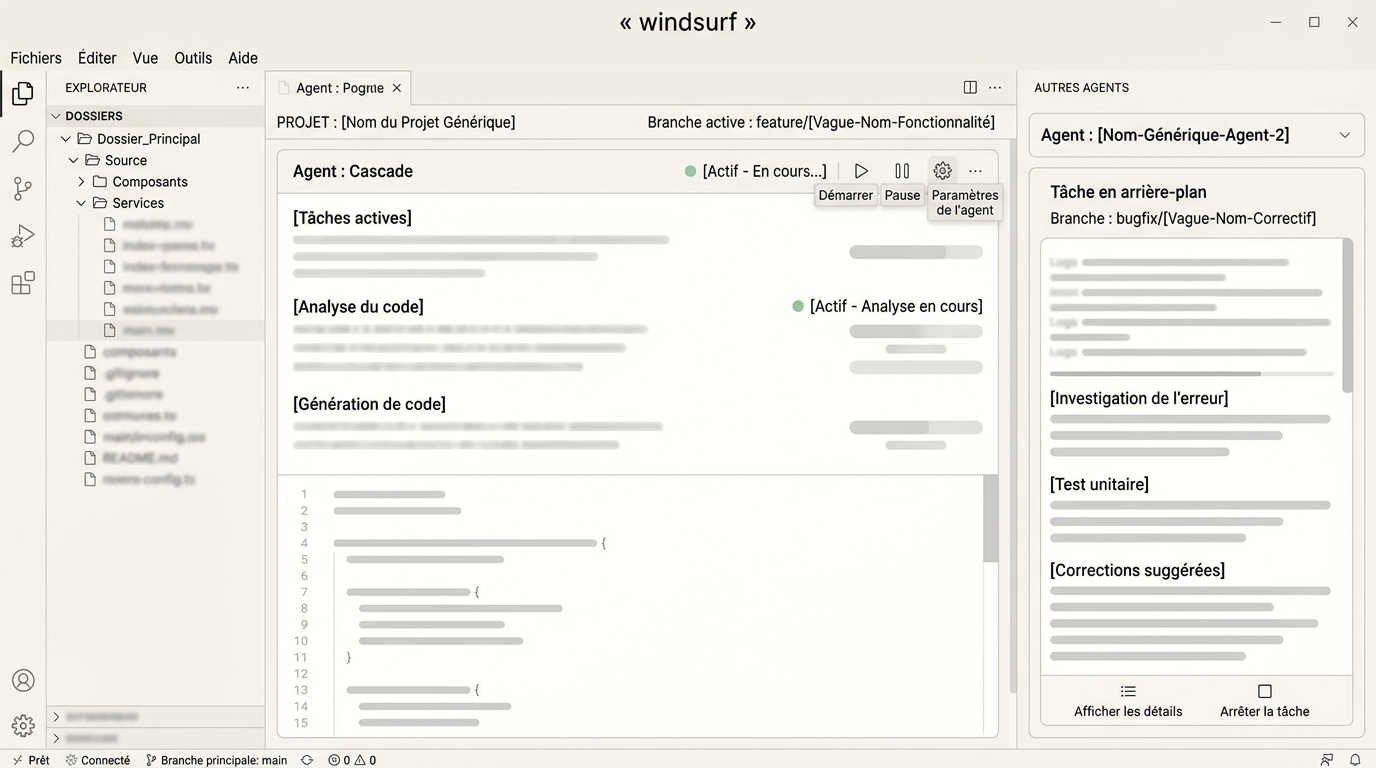Close the Agent : Pogrne tab

coord(397,88)
